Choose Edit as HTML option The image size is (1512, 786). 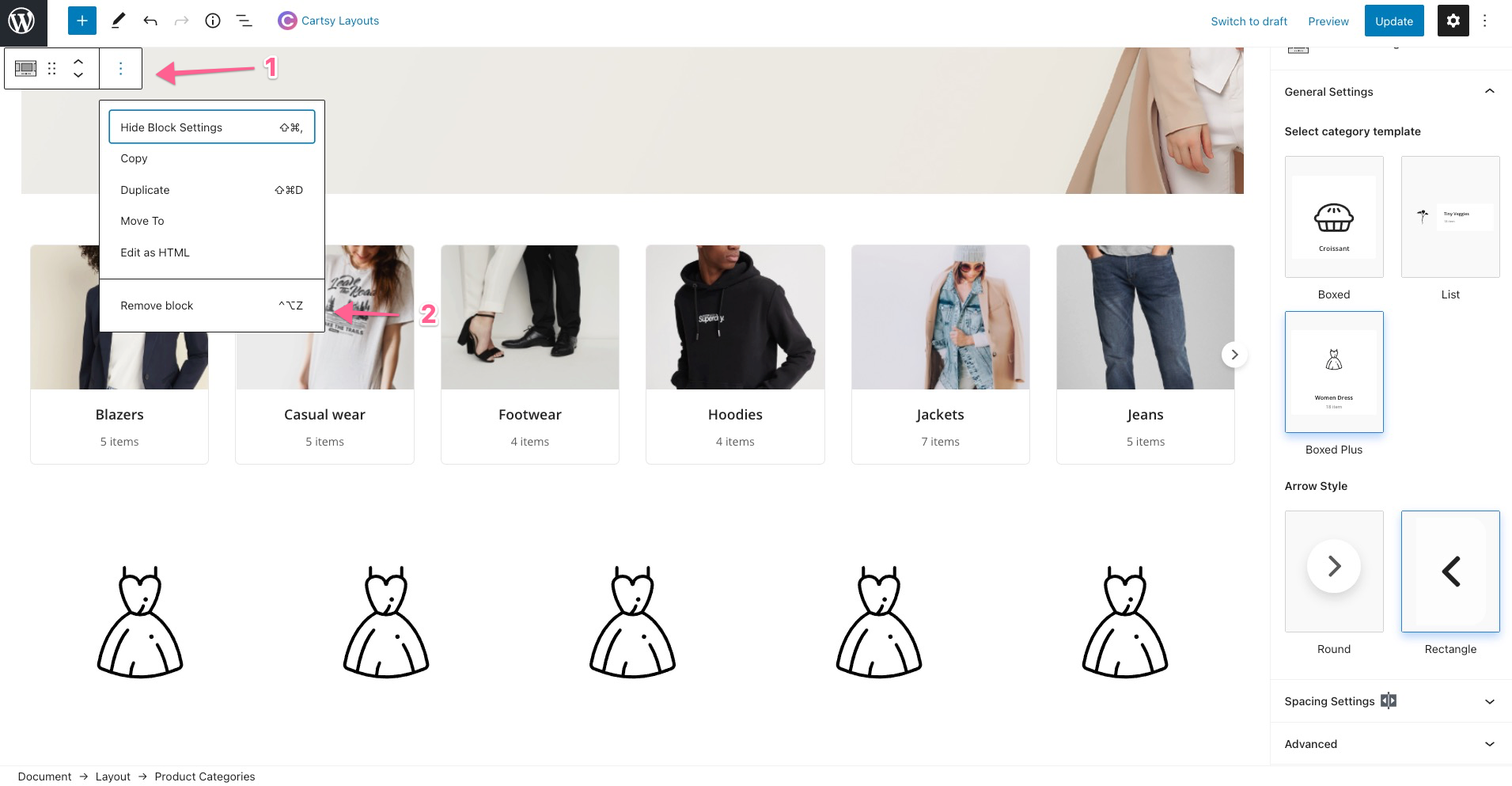(x=212, y=253)
